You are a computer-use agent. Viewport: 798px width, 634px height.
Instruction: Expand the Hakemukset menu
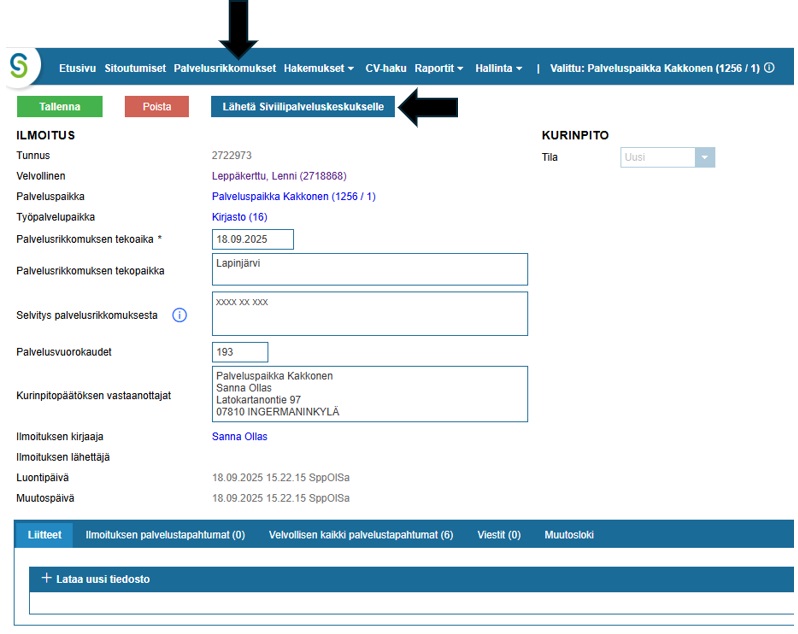click(319, 68)
